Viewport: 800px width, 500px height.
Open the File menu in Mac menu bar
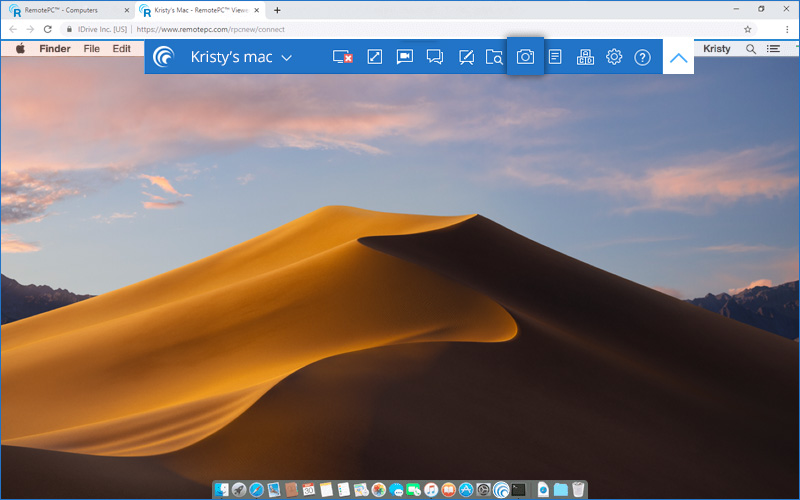tap(92, 48)
